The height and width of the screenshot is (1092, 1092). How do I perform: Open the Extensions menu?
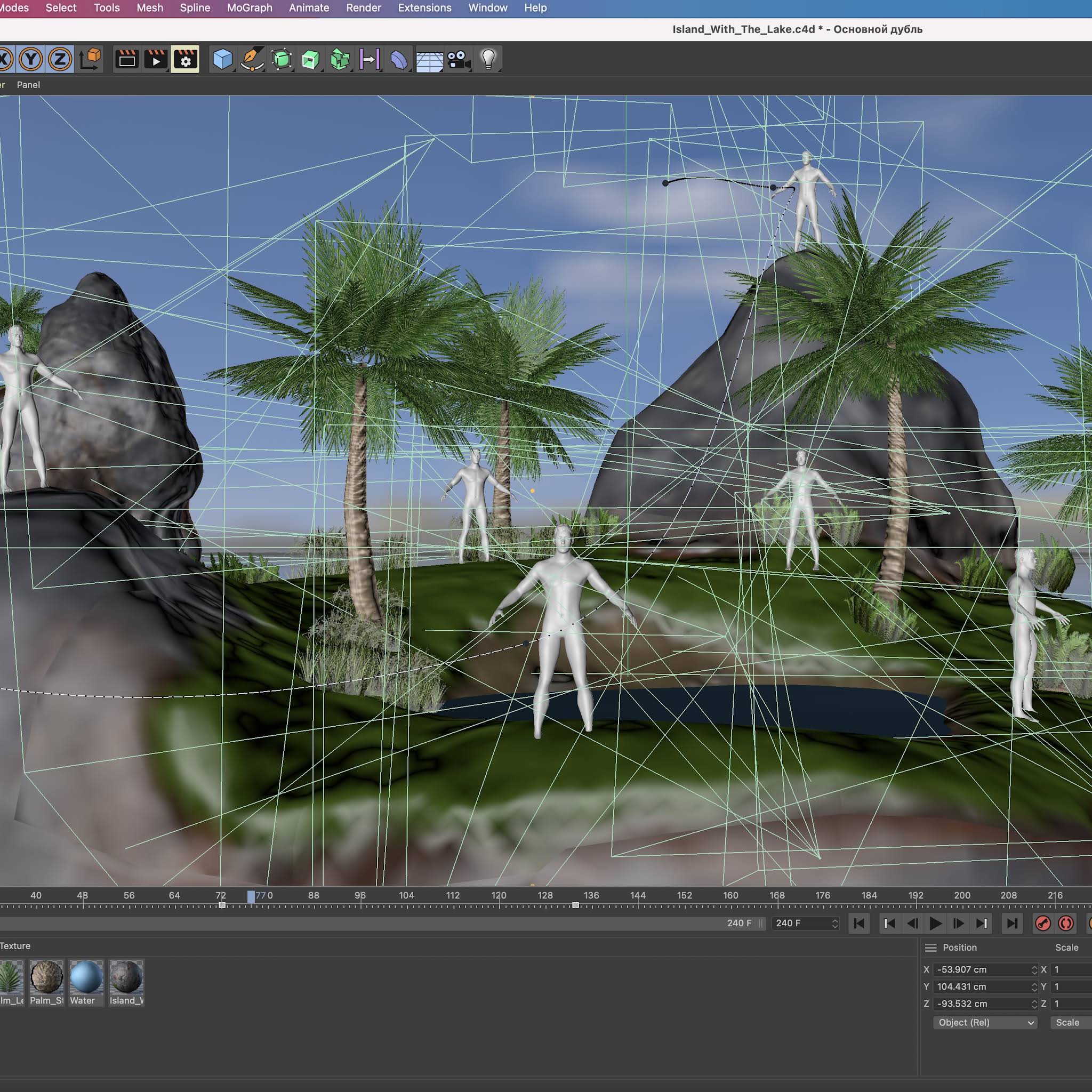coord(424,8)
